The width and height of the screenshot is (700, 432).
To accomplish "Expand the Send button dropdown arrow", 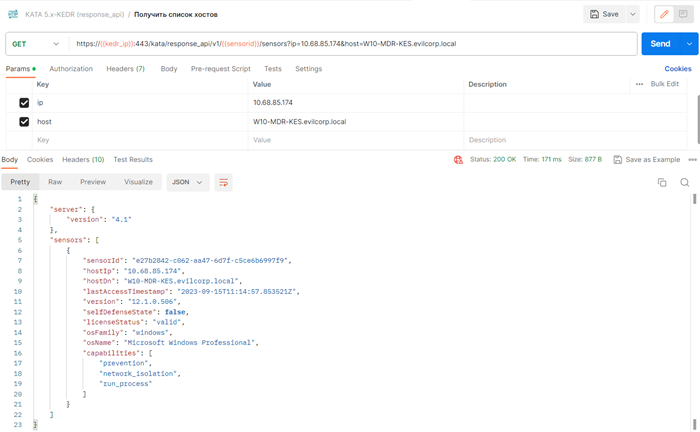I will [689, 44].
